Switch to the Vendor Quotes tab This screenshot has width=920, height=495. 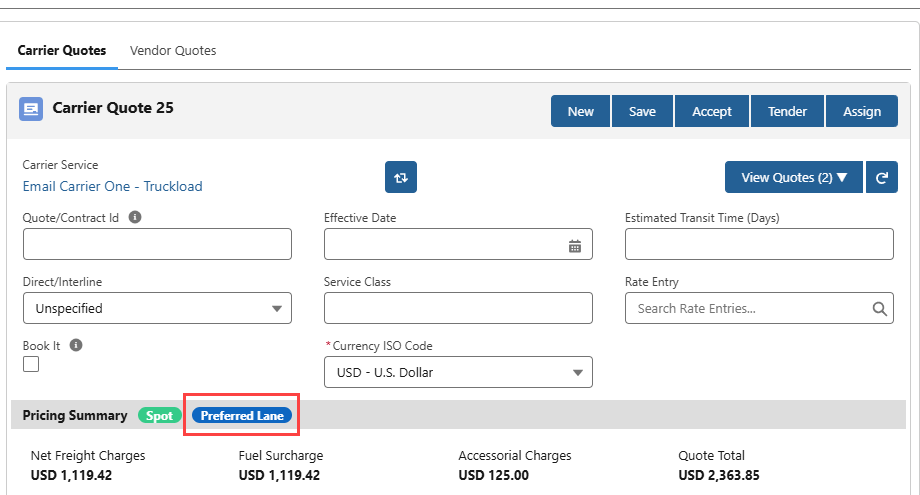coord(173,50)
